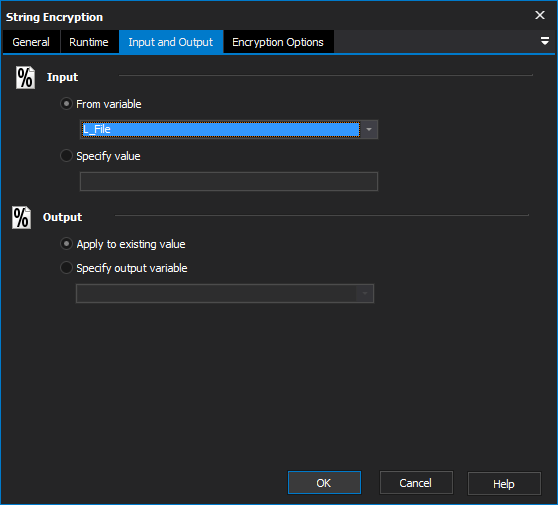
Task: Click the Input section percent icon
Action: [x=25, y=78]
